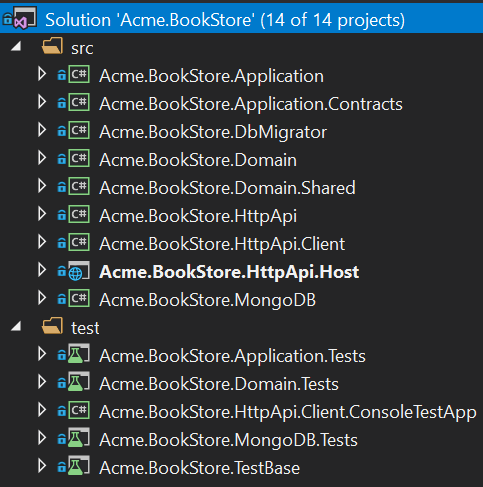
Task: Expand the Acme.BookStore.Domain project node
Action: [x=42, y=158]
